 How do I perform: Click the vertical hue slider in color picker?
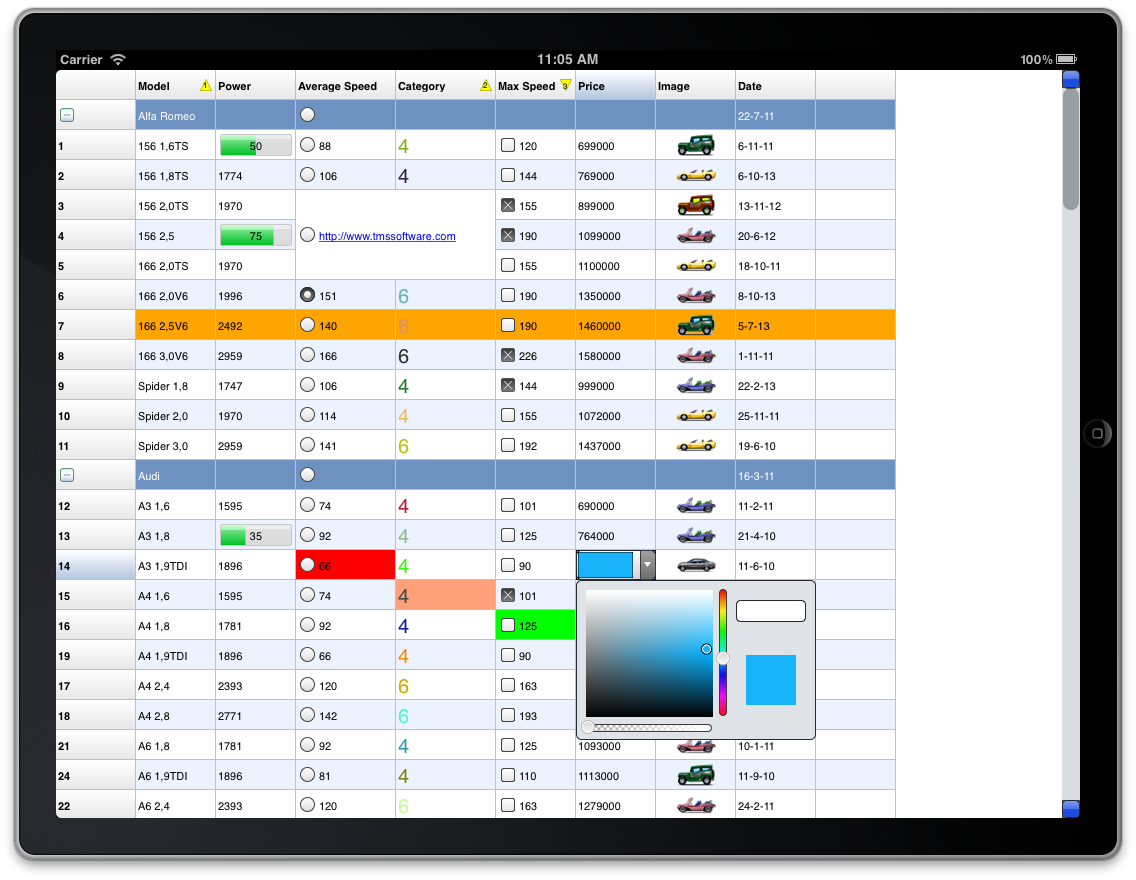point(722,652)
